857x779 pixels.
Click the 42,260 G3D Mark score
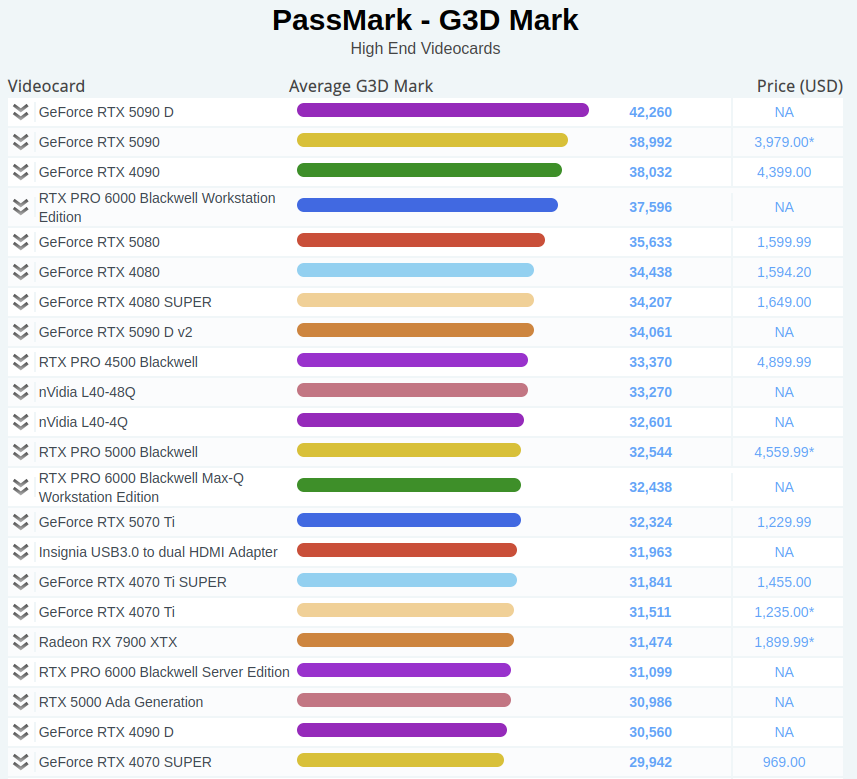click(650, 112)
